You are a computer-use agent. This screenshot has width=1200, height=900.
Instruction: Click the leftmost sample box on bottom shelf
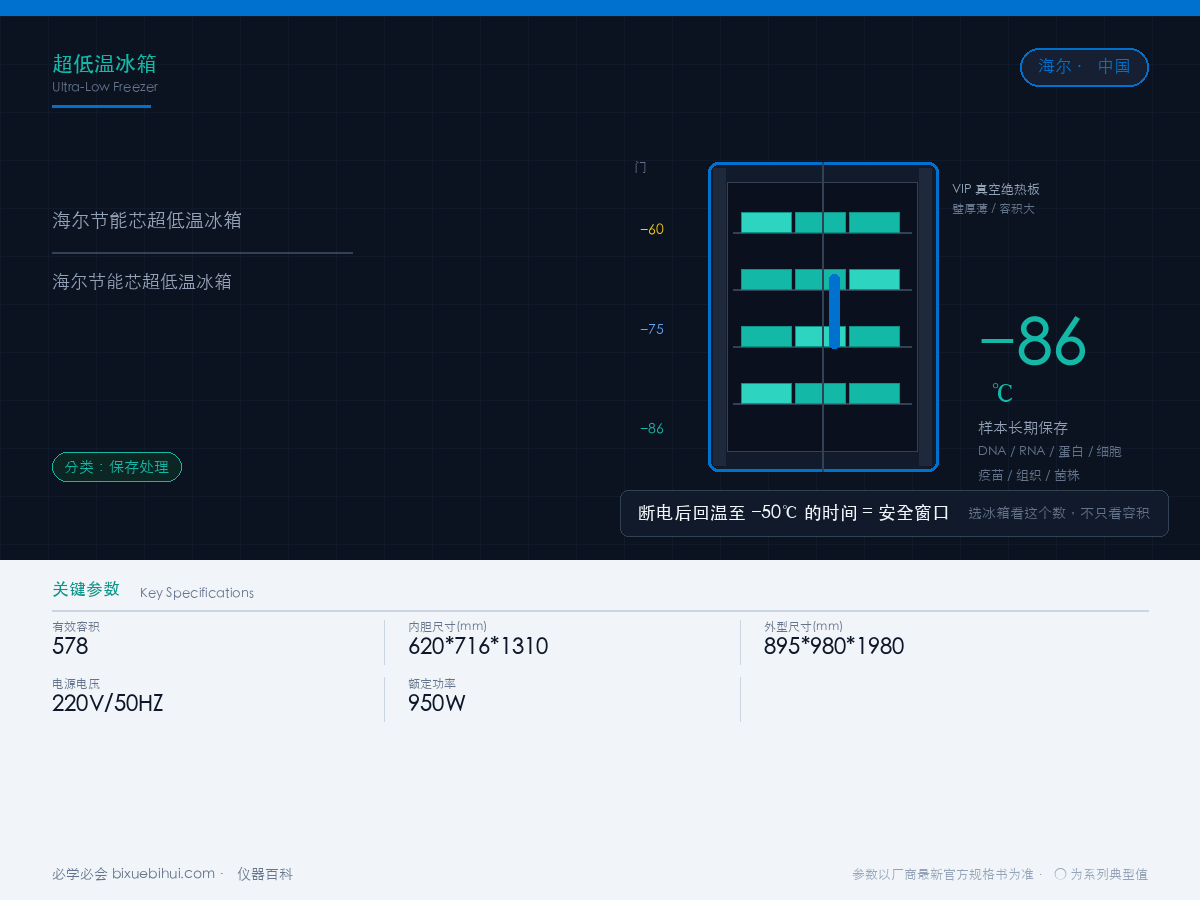tap(766, 393)
